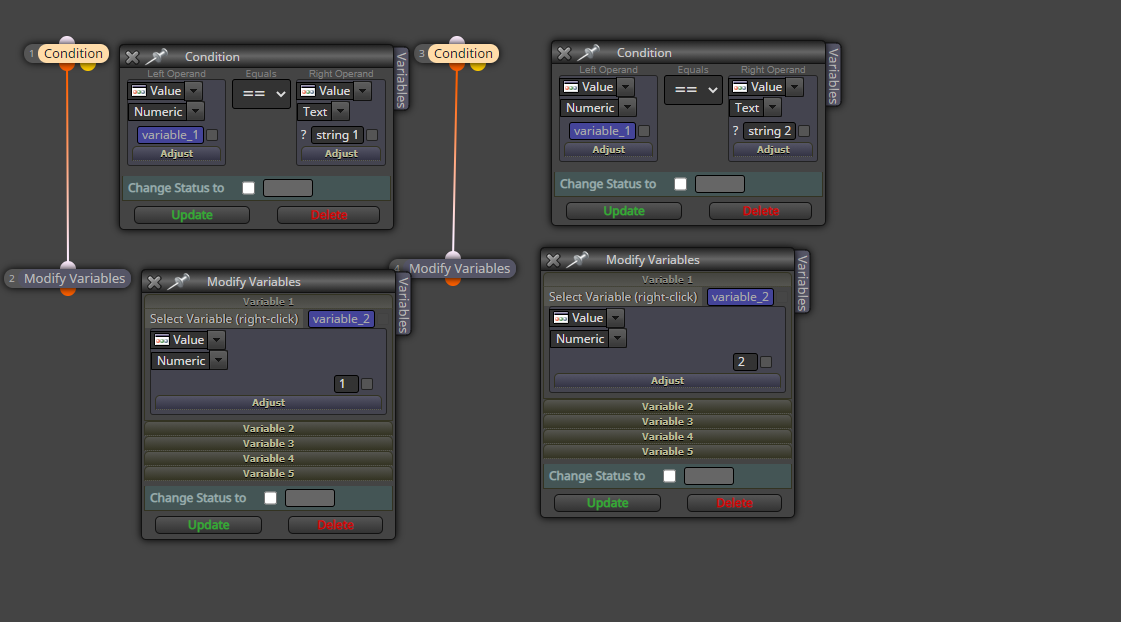Enable Change Status in string 2 Condition panel

(x=681, y=184)
